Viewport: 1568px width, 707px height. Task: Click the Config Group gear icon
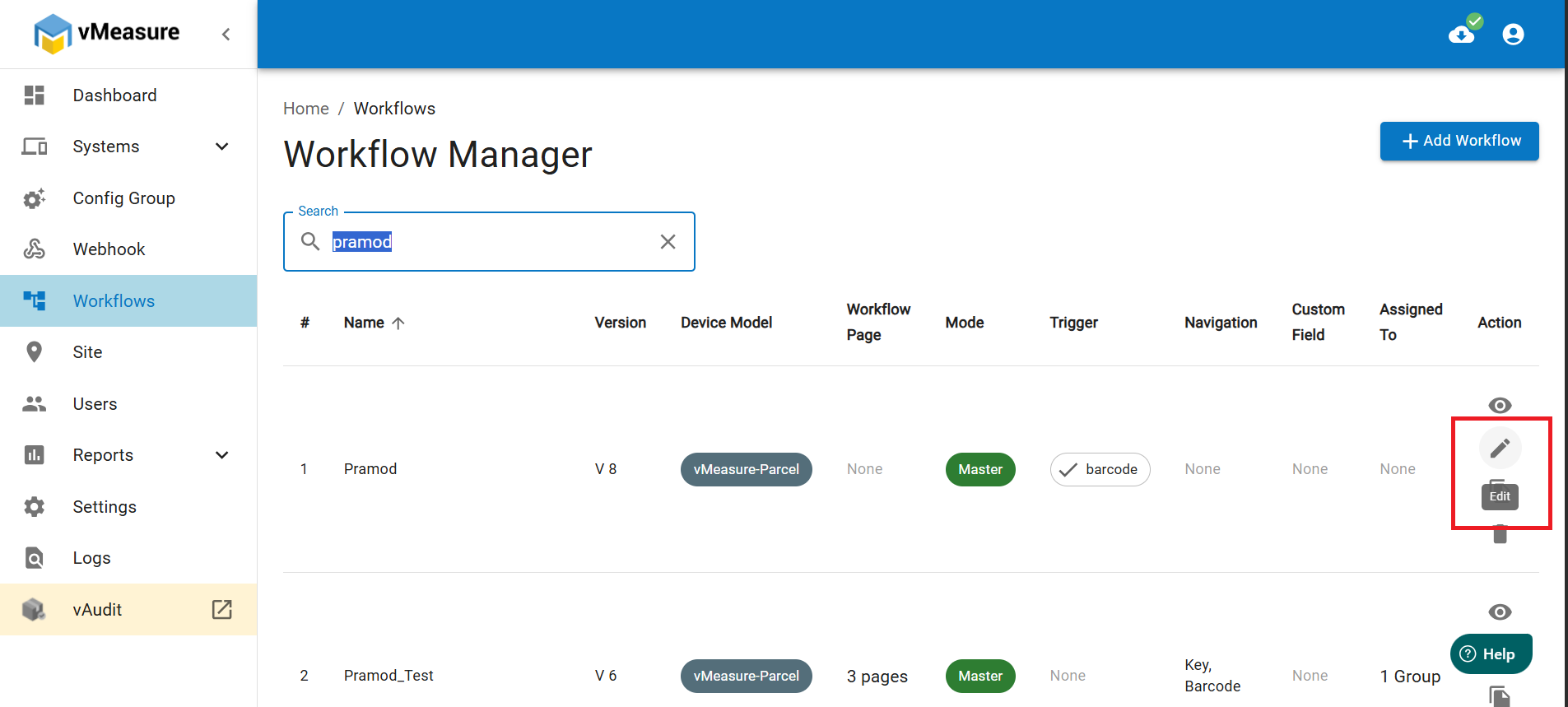pyautogui.click(x=34, y=198)
